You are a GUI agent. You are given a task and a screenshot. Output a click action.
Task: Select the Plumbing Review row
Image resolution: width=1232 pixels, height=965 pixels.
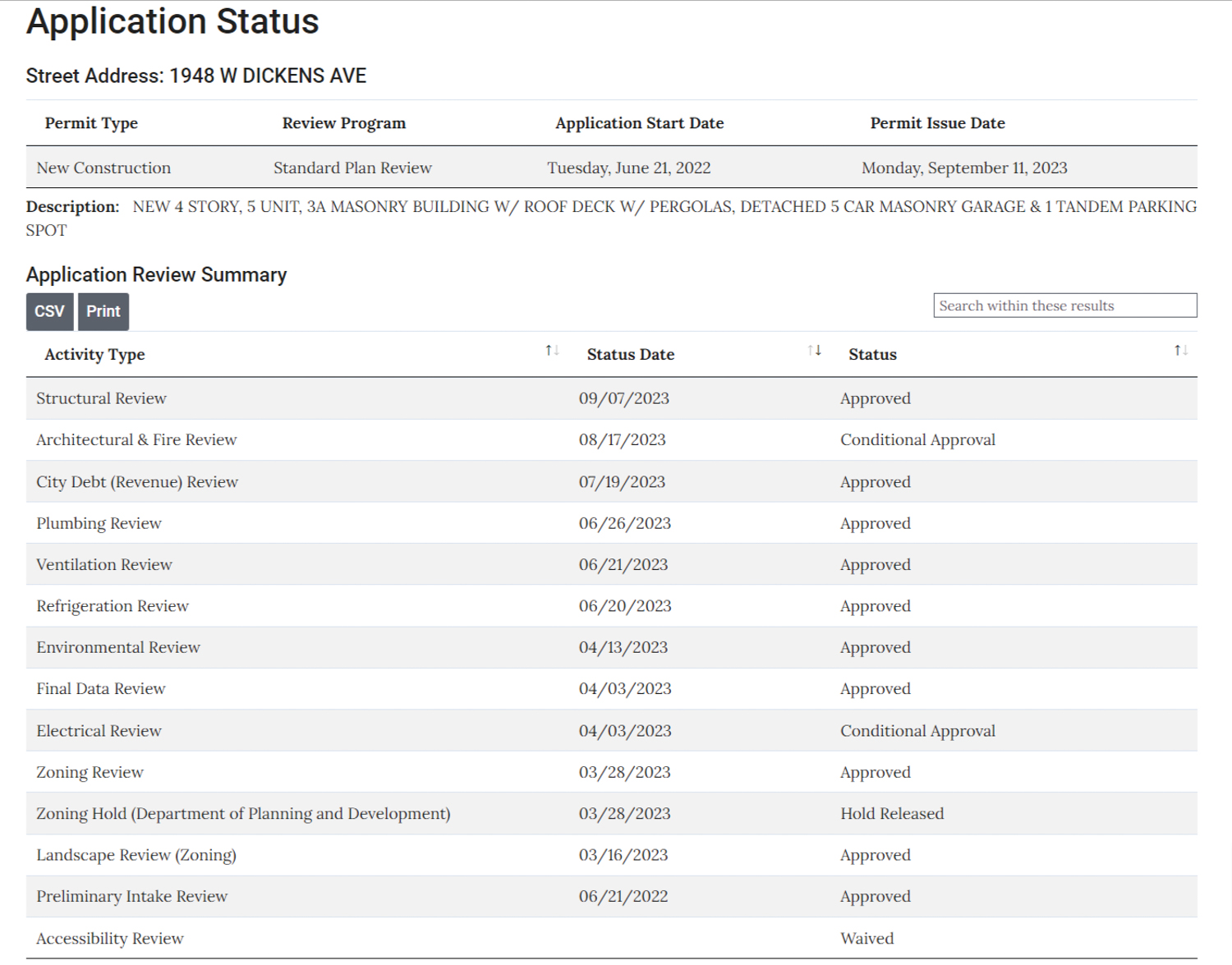tap(611, 523)
